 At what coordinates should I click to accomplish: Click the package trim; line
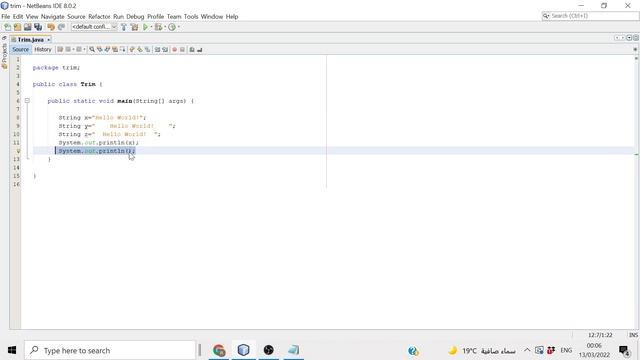[x=56, y=68]
